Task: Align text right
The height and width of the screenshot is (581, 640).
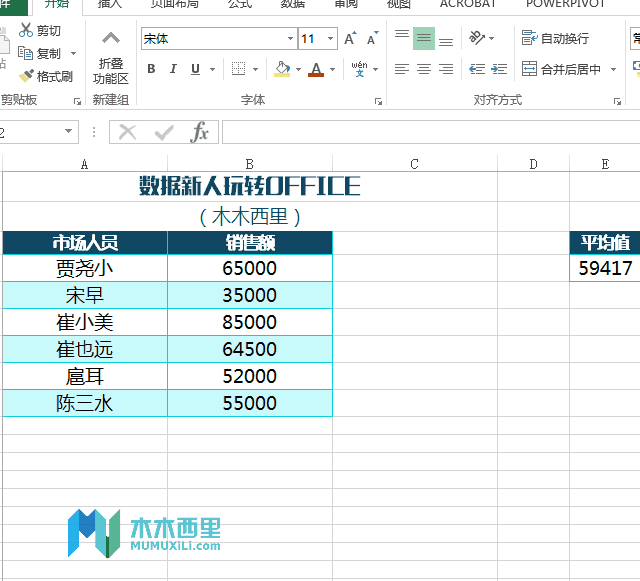Action: point(446,69)
